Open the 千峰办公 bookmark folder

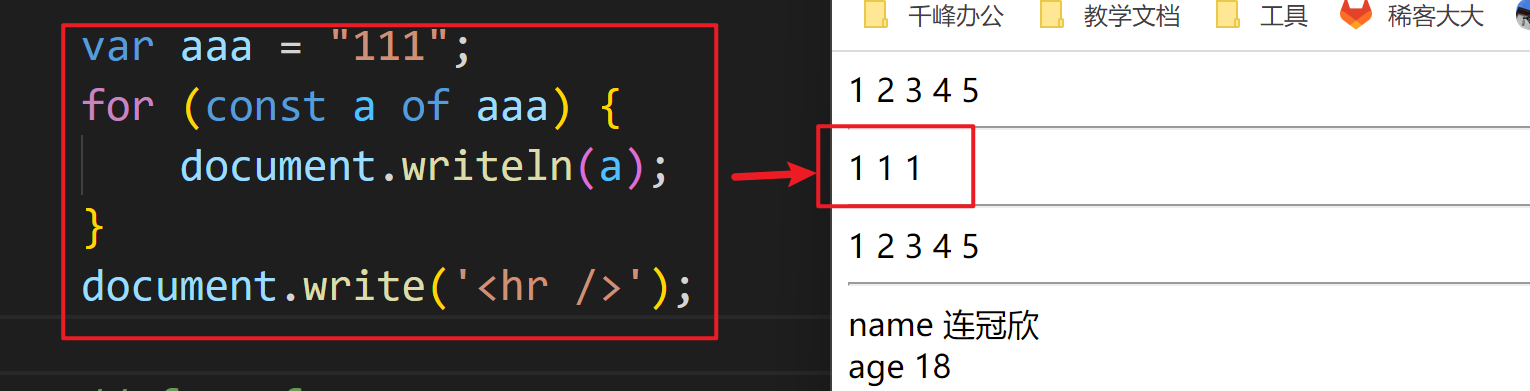tap(934, 15)
